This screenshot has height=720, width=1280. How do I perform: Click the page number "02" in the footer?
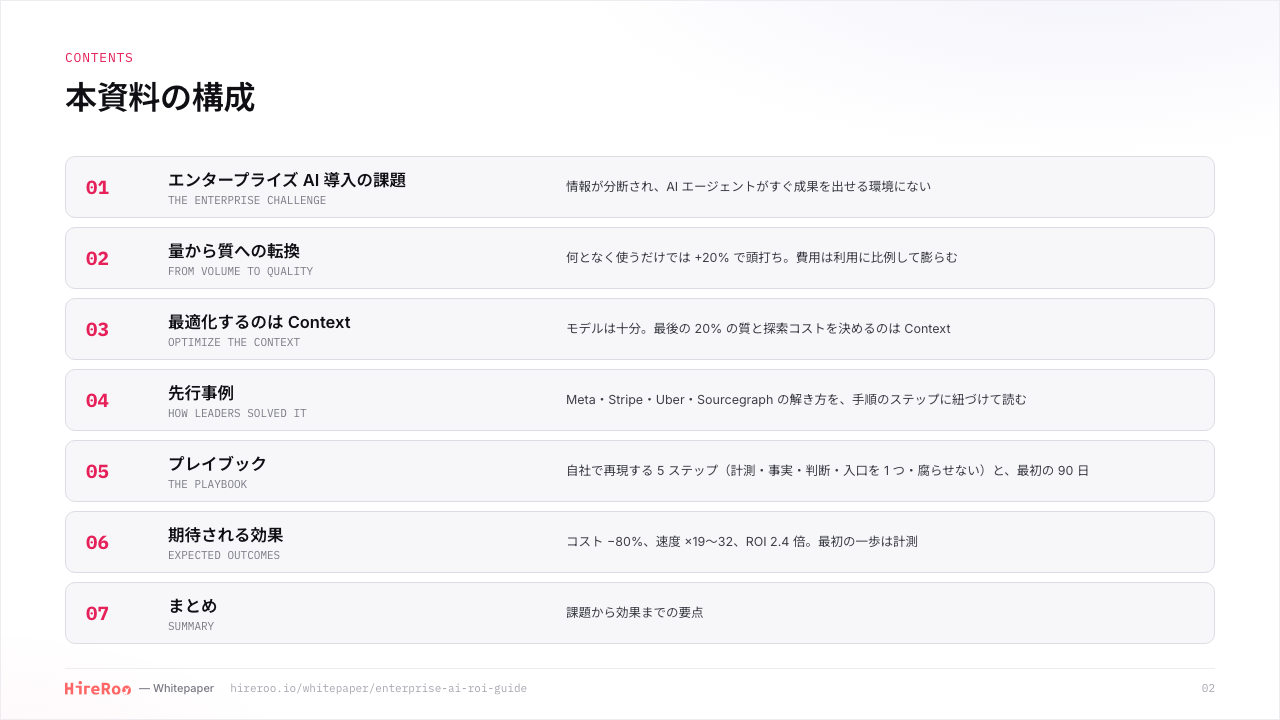(x=1208, y=688)
